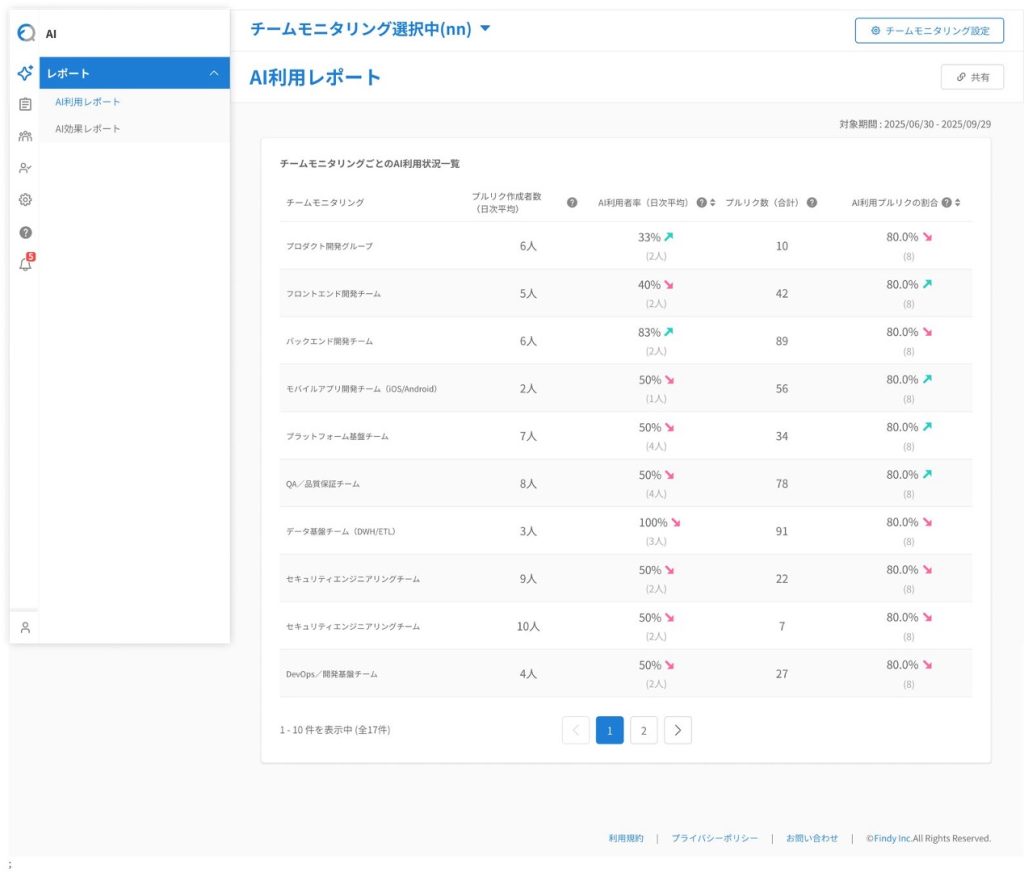The width and height of the screenshot is (1024, 872).
Task: Click the AI sparkle icon in sidebar
Action: point(25,73)
